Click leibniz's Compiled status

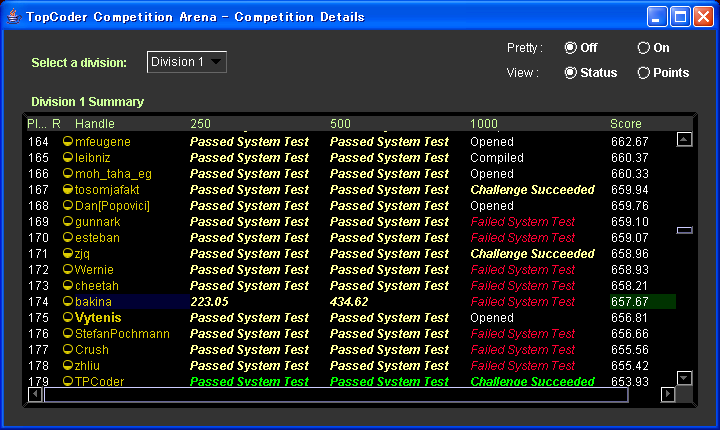click(x=497, y=158)
